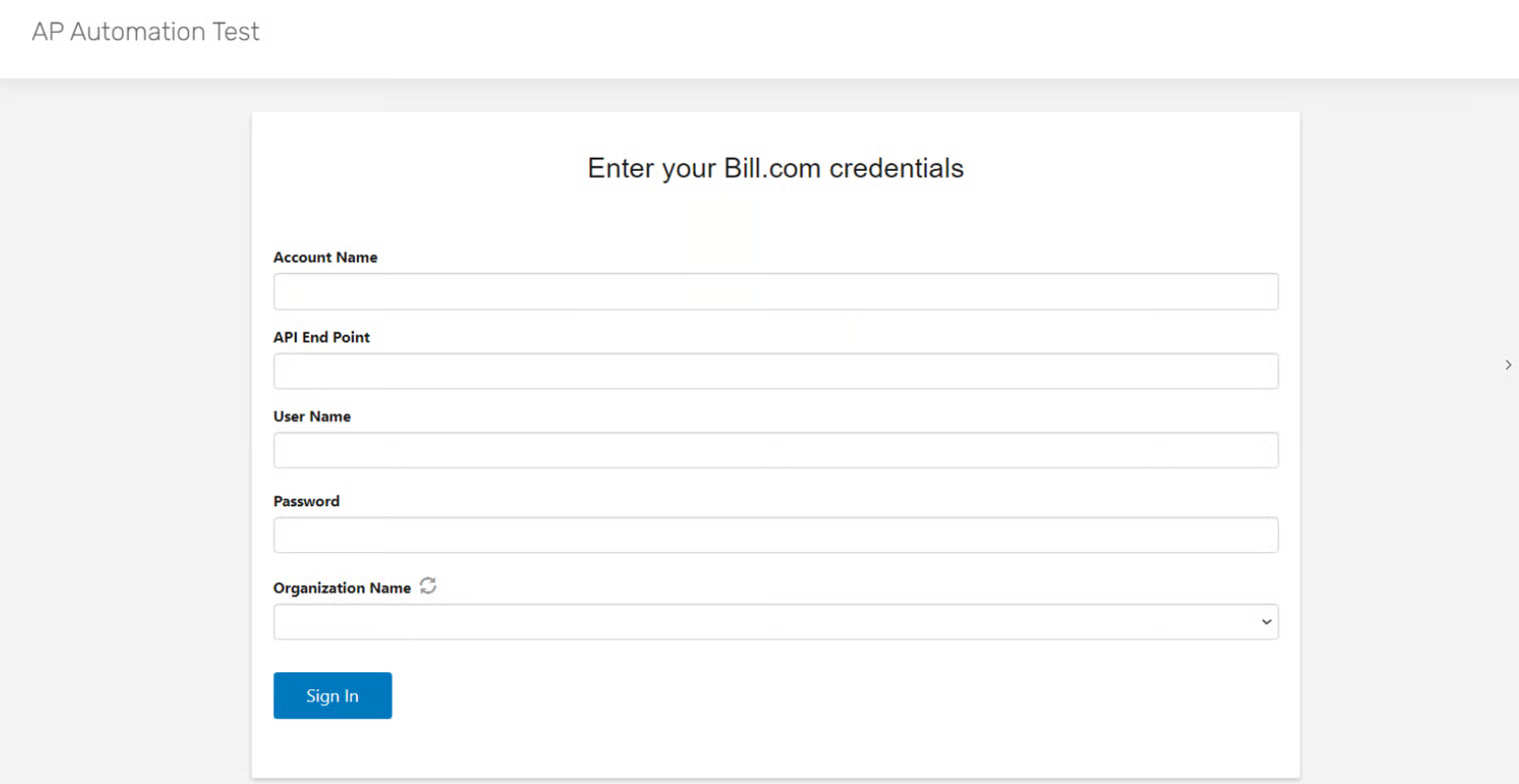Click the Password label text
Viewport: 1519px width, 784px height.
(306, 501)
